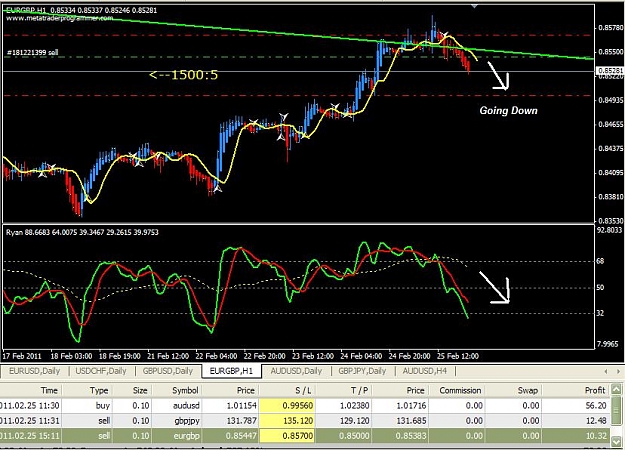
Task: Click the indicator level 32 label
Action: coord(600,313)
